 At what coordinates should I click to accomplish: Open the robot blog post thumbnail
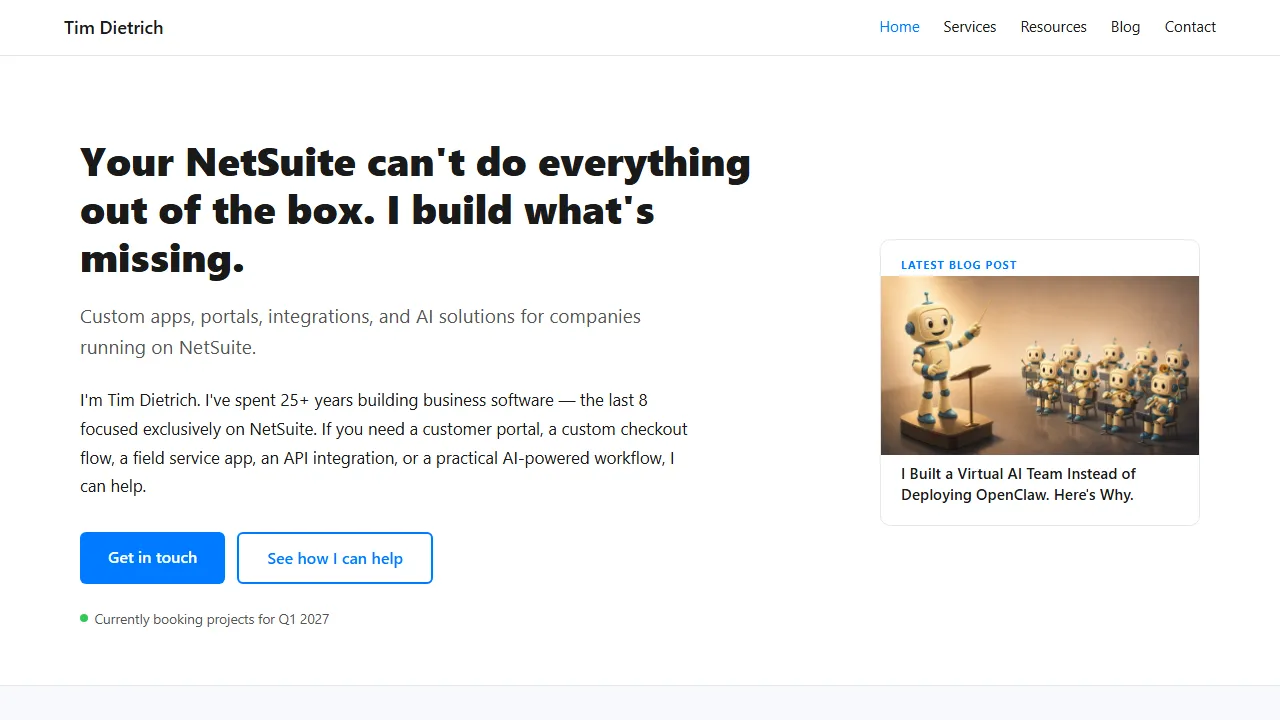(x=1039, y=365)
